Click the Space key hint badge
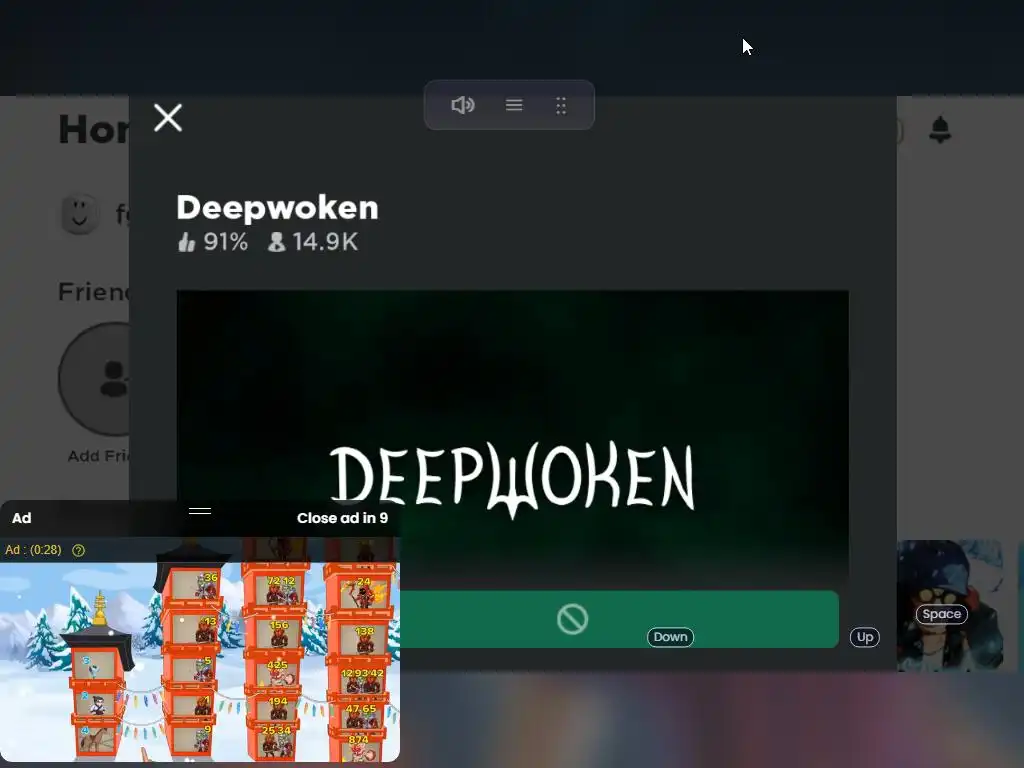This screenshot has width=1024, height=768. (942, 615)
